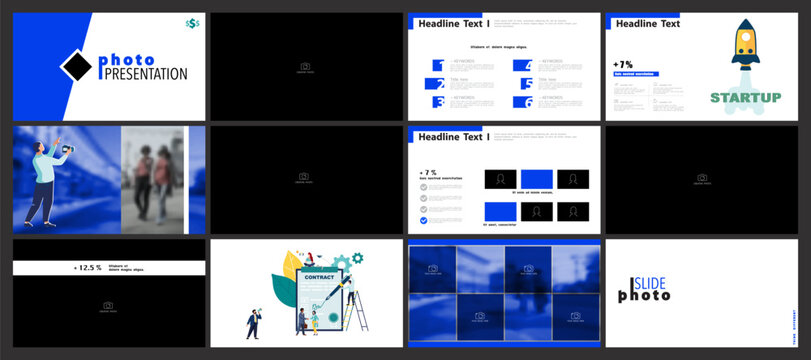The image size is (811, 360).
Task: Select the yellow leaf on the contract illustration
Action: pos(292,265)
